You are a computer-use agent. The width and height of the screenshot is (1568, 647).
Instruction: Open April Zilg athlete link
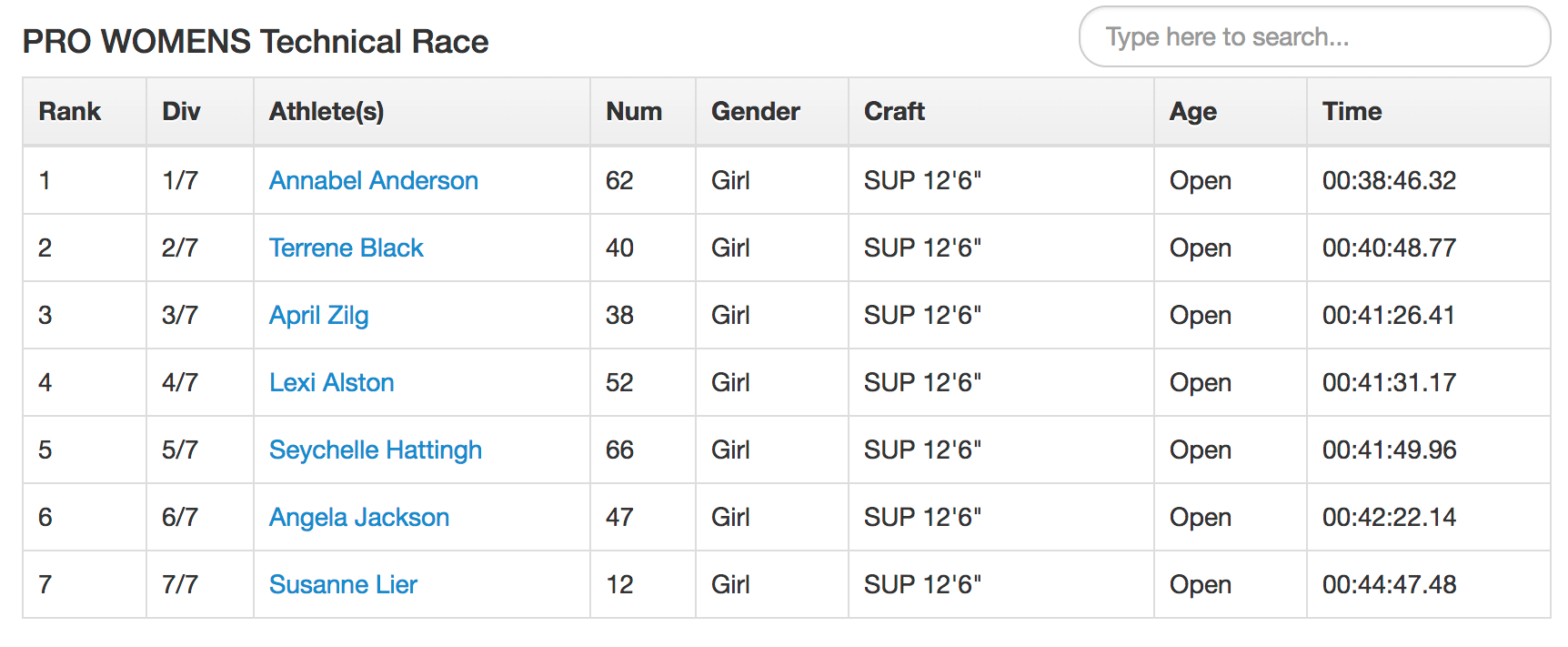318,315
